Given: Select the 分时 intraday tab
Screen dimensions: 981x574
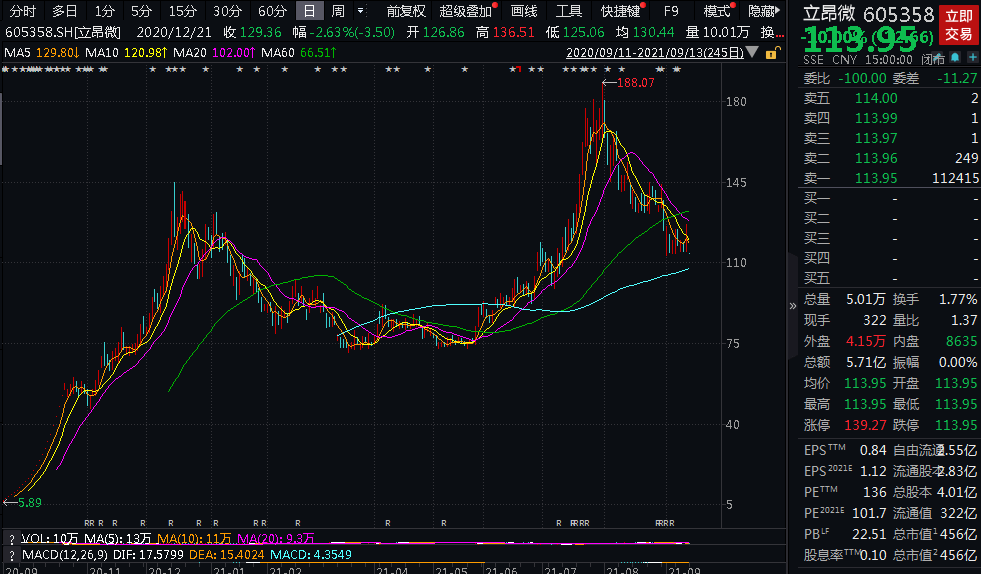Looking at the screenshot, I should click(22, 11).
